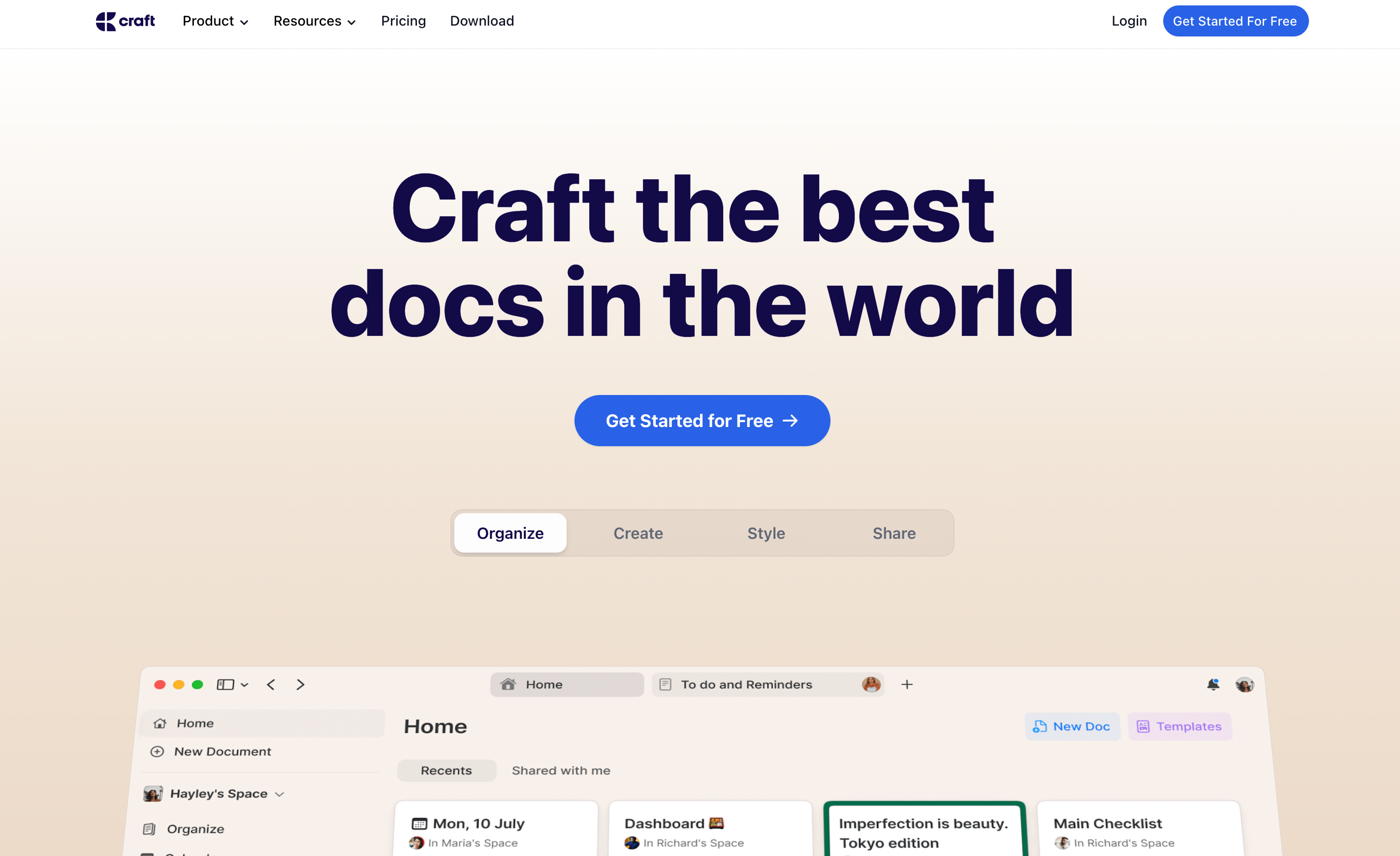The height and width of the screenshot is (856, 1400).
Task: Expand the Product dropdown menu
Action: click(215, 21)
